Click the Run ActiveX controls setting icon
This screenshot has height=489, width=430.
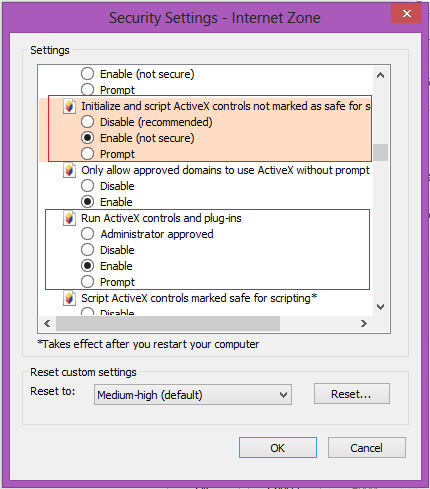coord(69,218)
